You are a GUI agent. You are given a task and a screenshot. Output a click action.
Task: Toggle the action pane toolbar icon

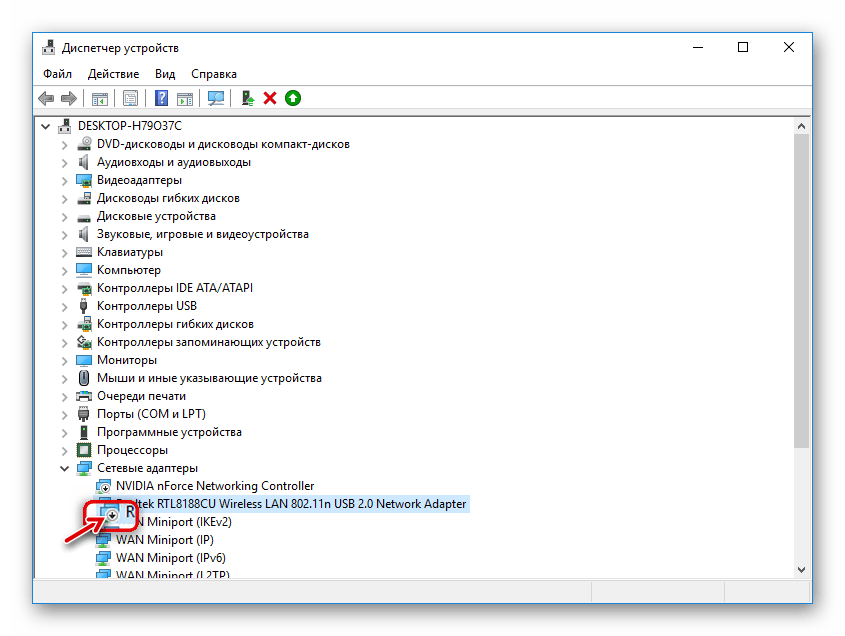click(185, 99)
